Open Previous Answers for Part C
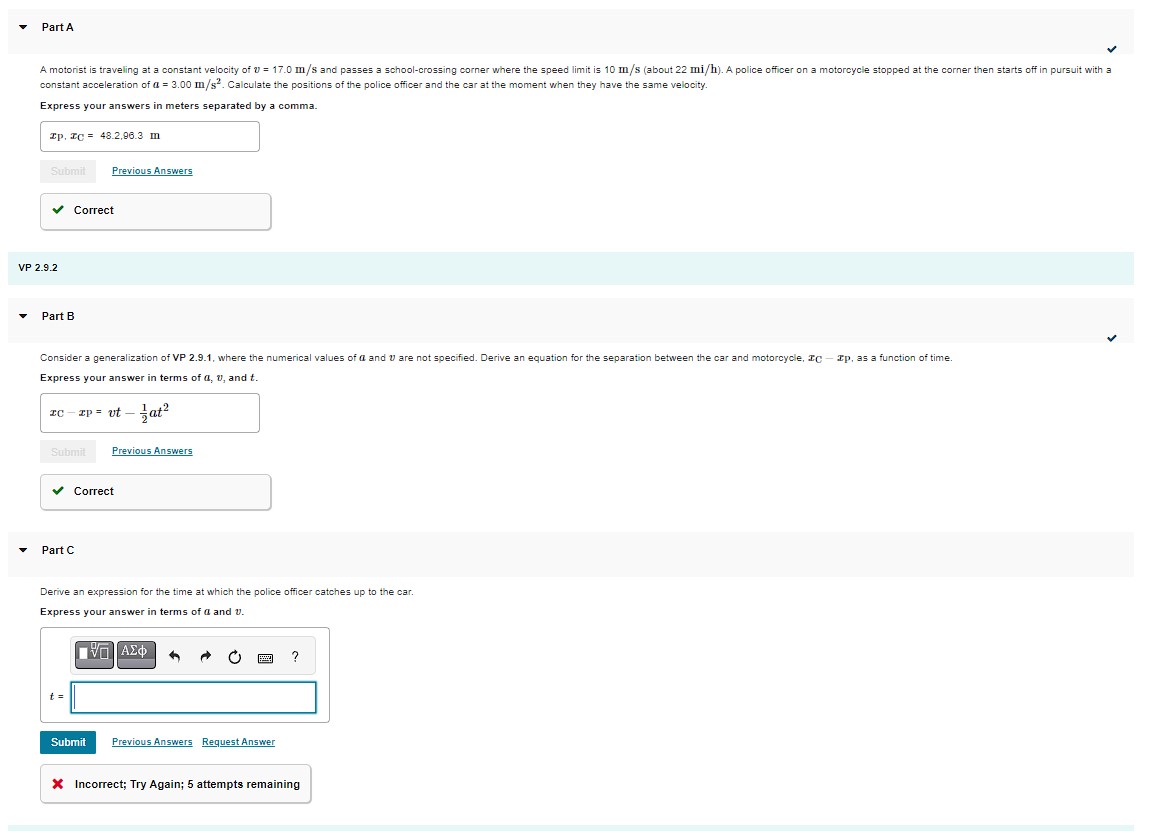The height and width of the screenshot is (831, 1152). point(151,742)
